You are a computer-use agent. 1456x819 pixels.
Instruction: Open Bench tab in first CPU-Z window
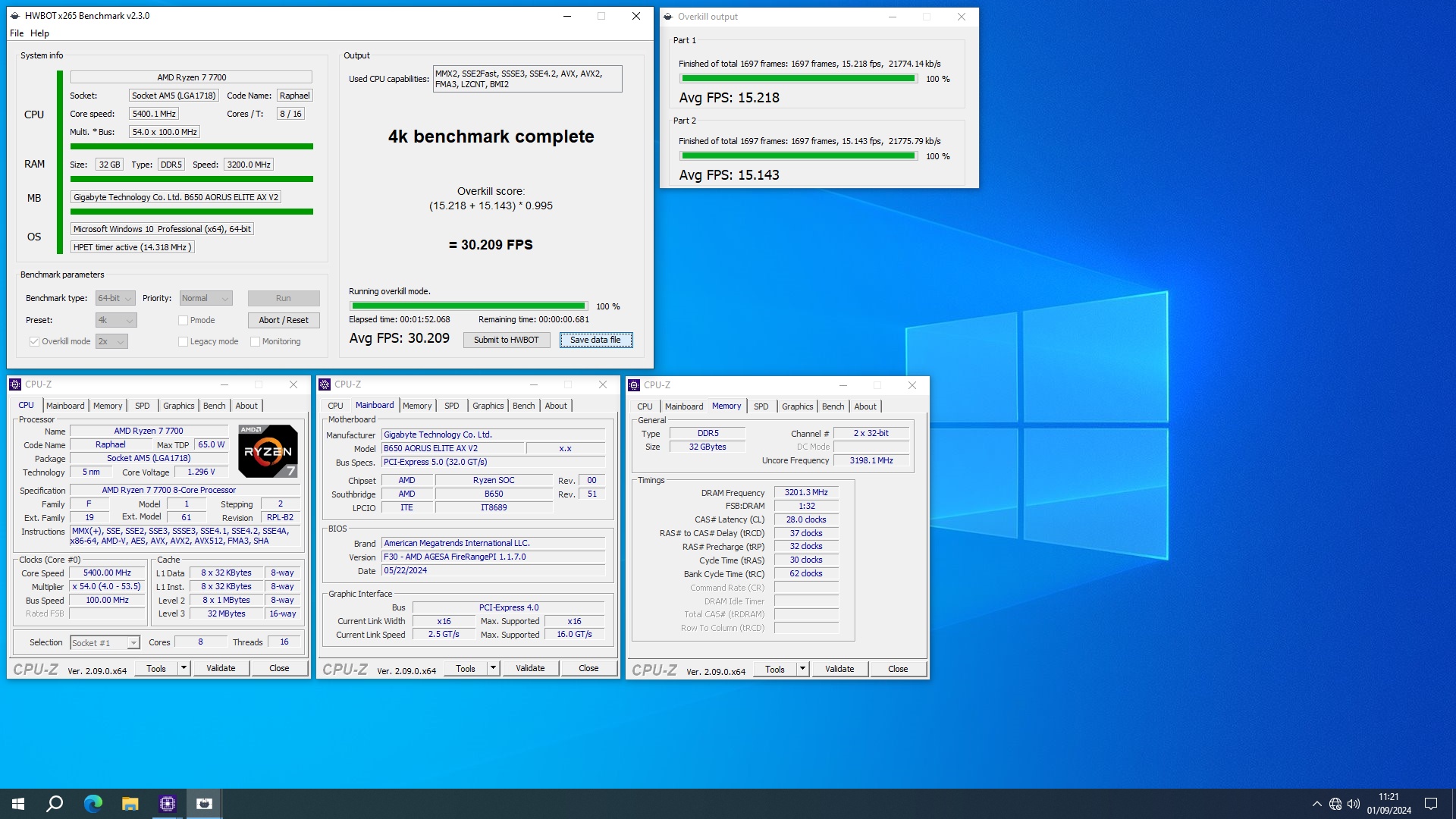tap(215, 406)
